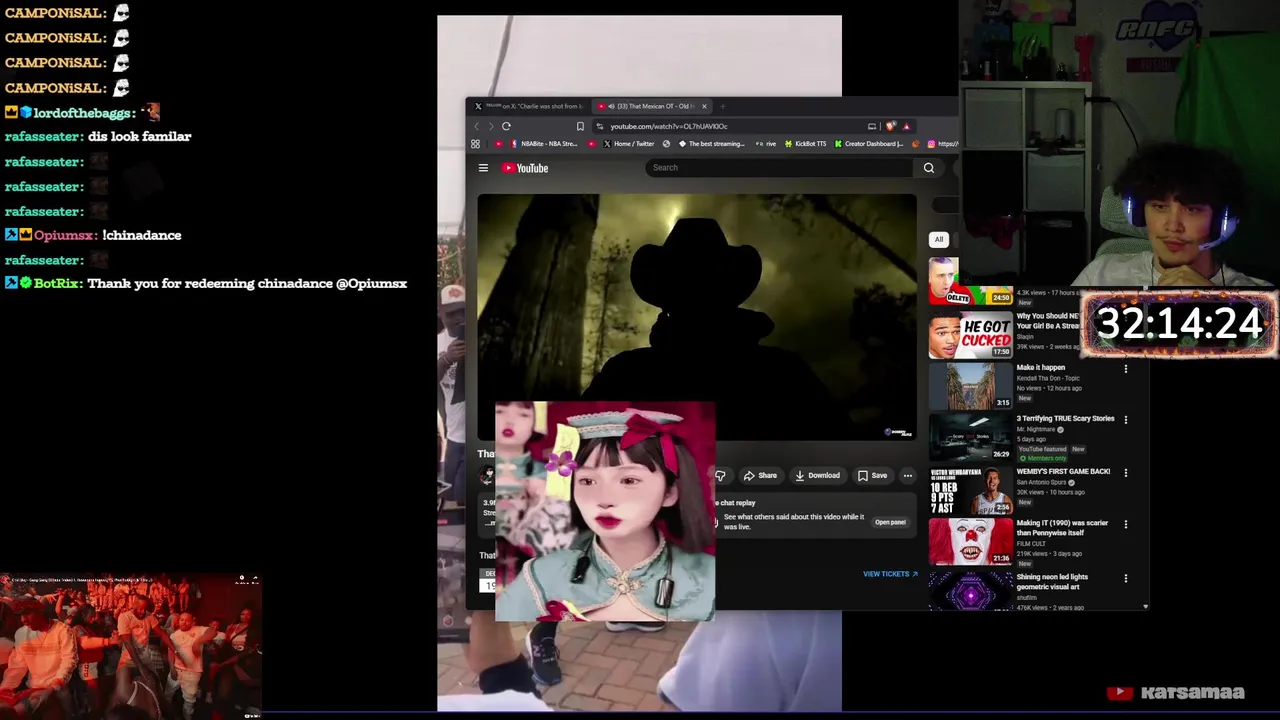
Task: Open the Creator Dashboard bookmark
Action: pos(870,144)
